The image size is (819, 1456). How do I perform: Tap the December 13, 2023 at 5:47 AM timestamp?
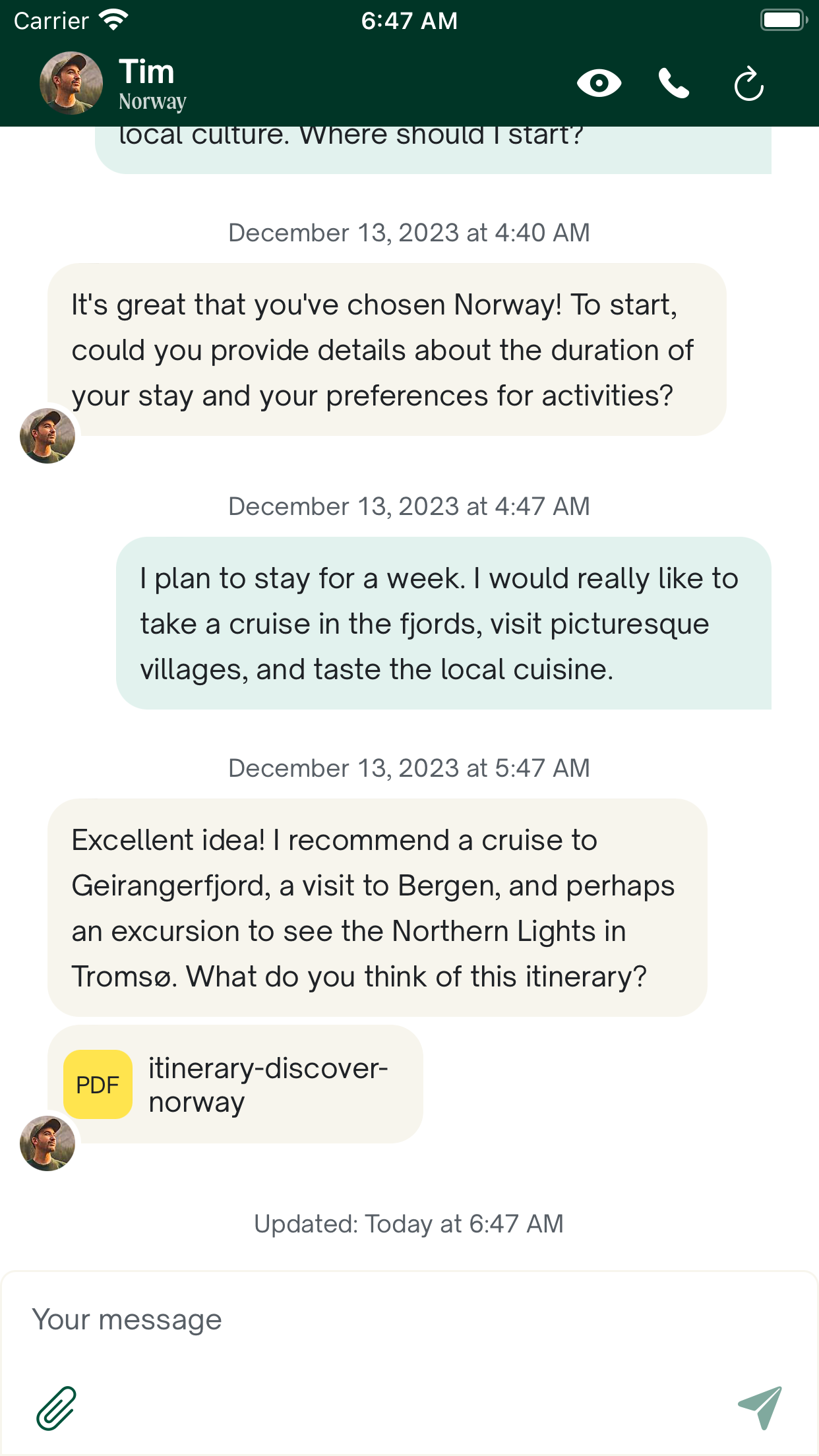point(409,768)
